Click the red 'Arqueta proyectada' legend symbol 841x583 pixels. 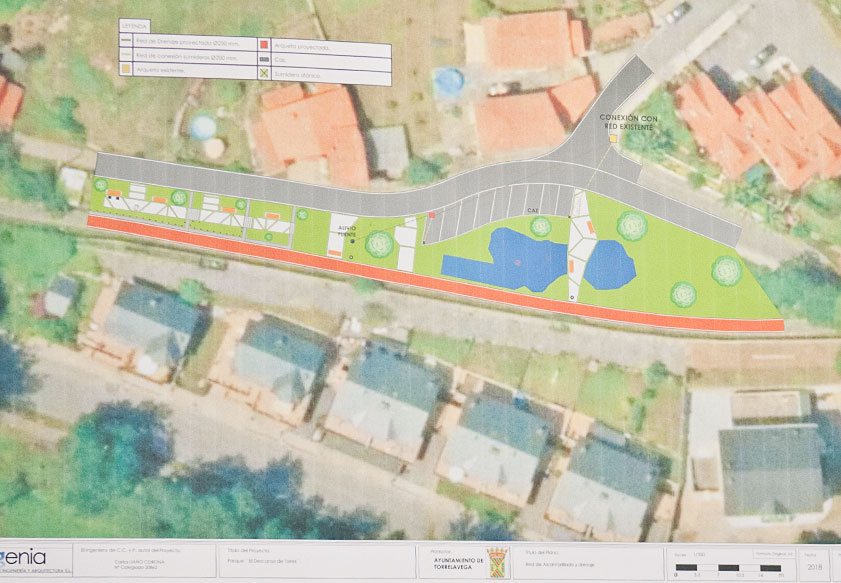tap(265, 46)
